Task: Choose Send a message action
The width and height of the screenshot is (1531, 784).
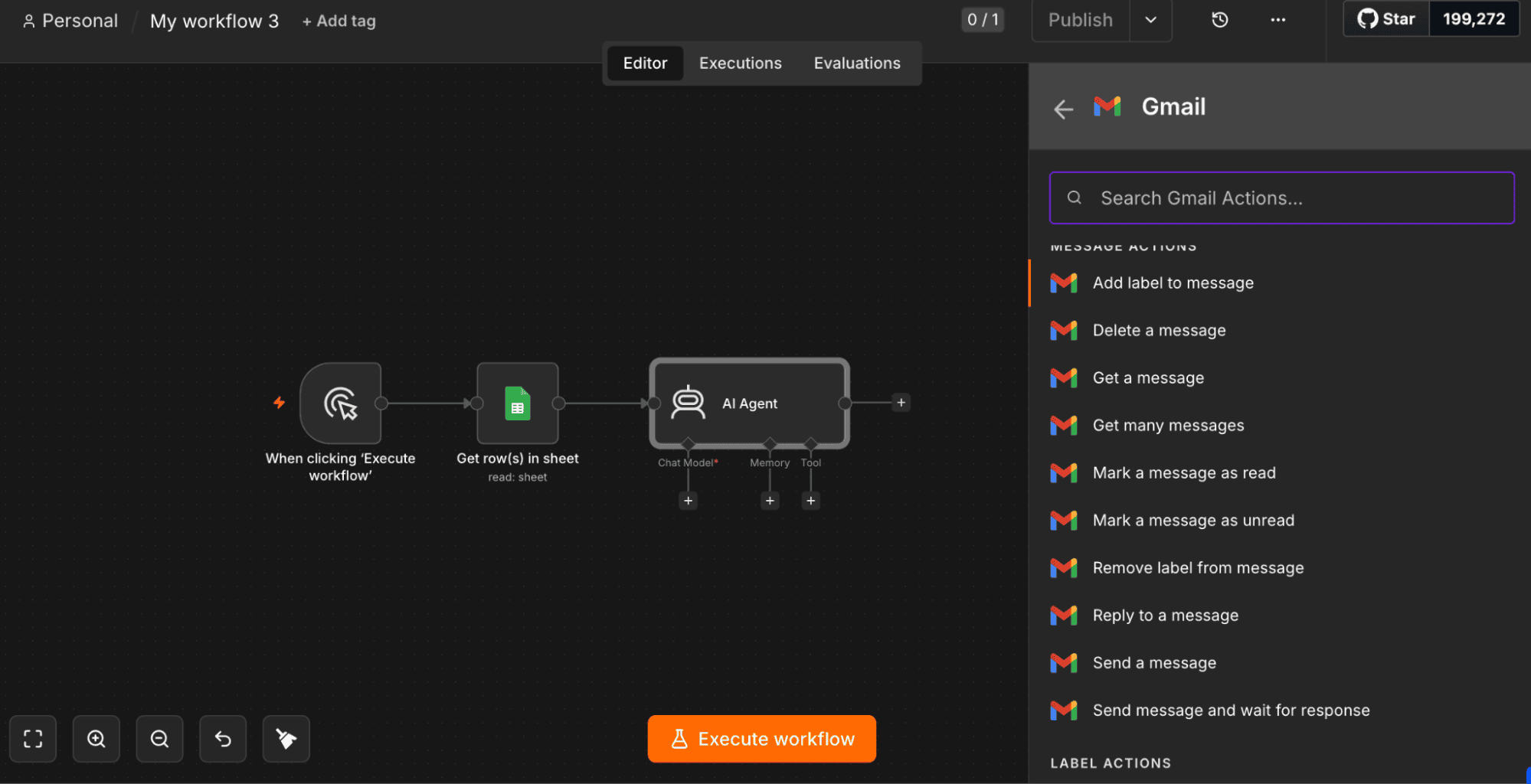Action: coord(1279,663)
